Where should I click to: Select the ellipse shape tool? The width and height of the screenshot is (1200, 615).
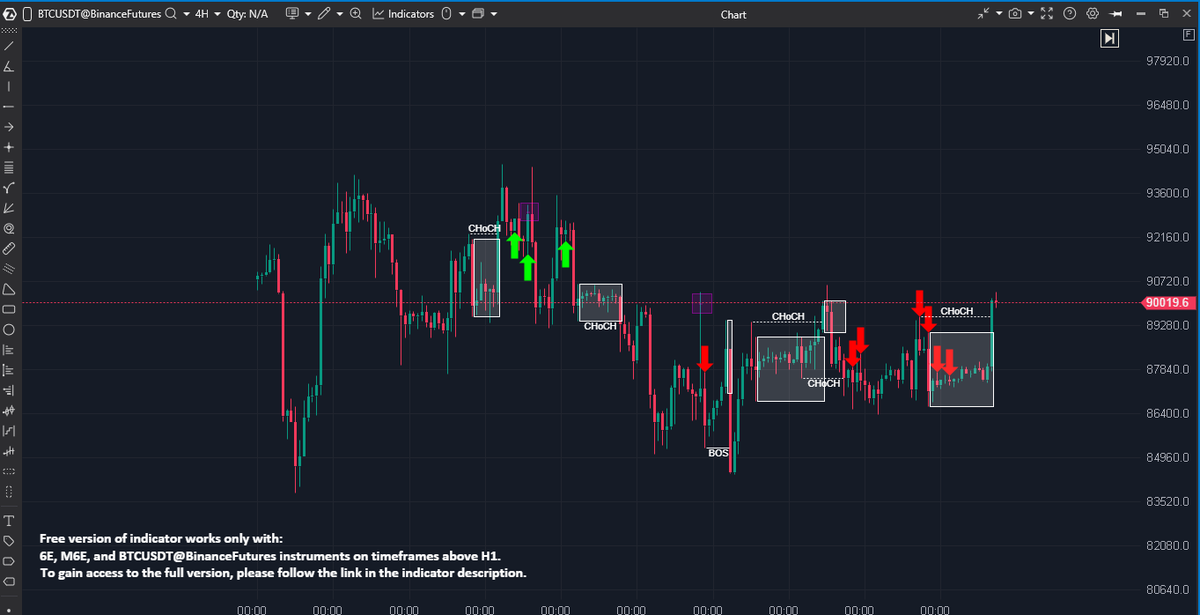(9, 329)
